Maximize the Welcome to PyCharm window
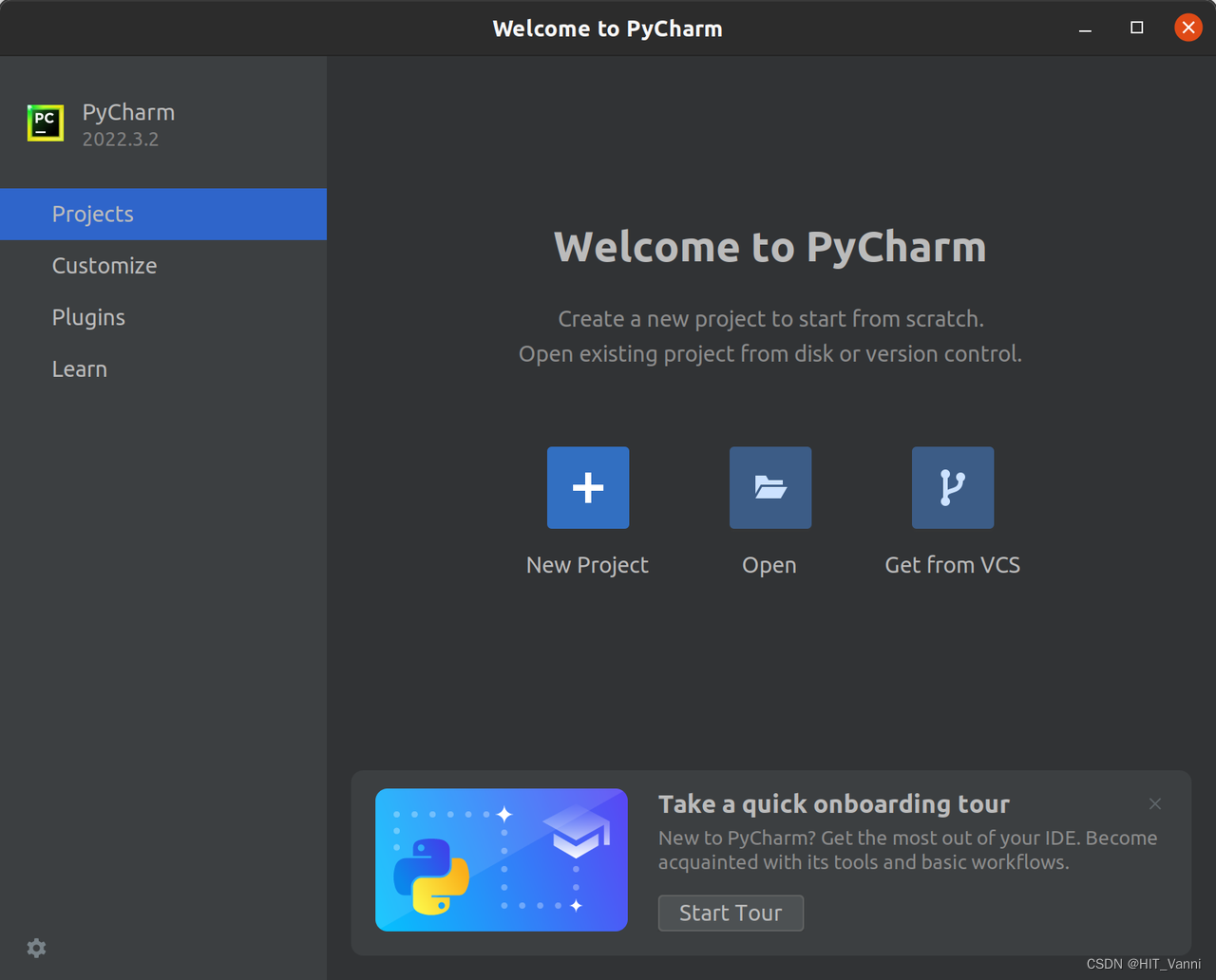Screen dimensions: 1216x980 (x=1136, y=28)
